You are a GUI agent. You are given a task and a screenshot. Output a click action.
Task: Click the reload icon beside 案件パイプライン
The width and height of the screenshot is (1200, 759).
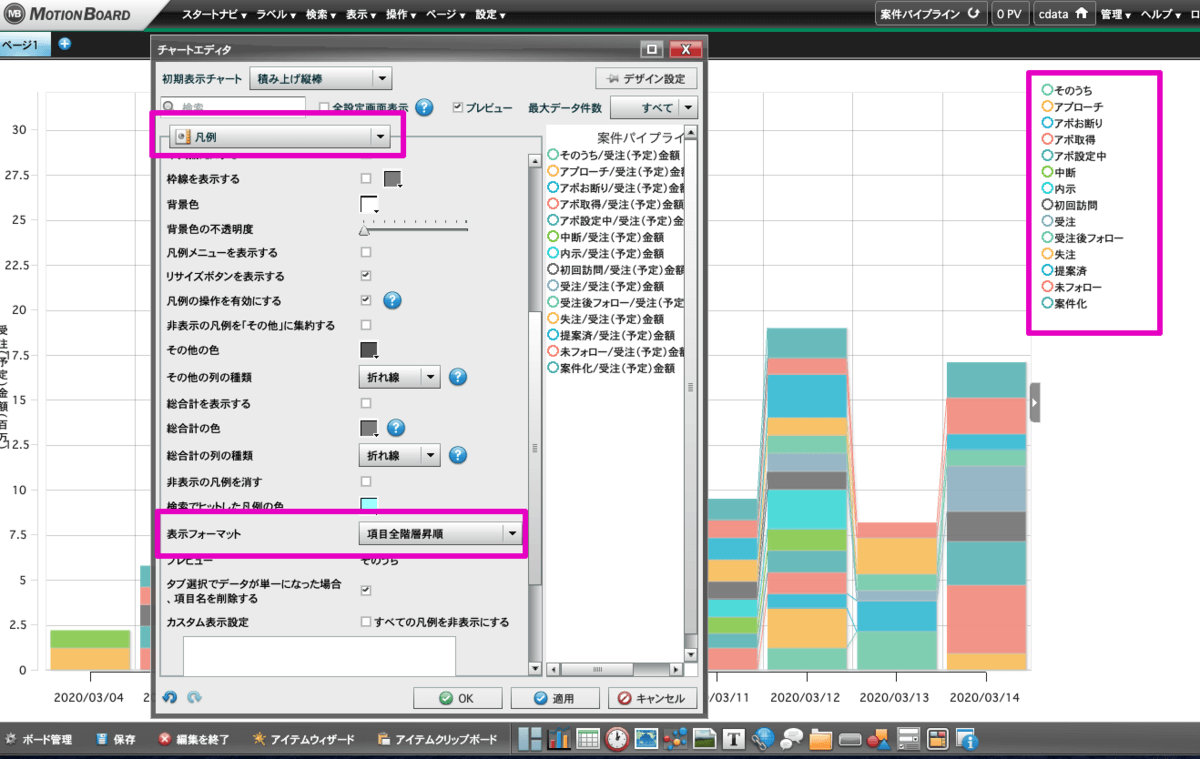(973, 14)
